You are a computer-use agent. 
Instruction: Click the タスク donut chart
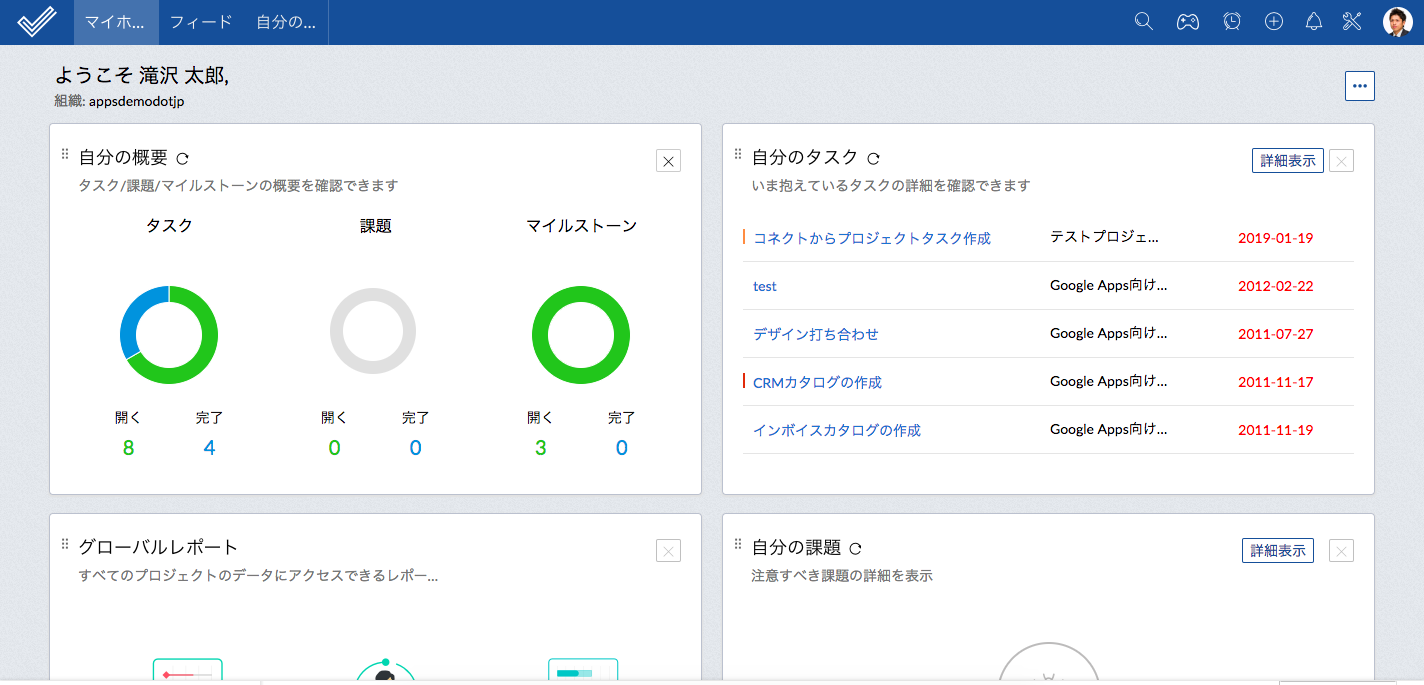(x=169, y=335)
